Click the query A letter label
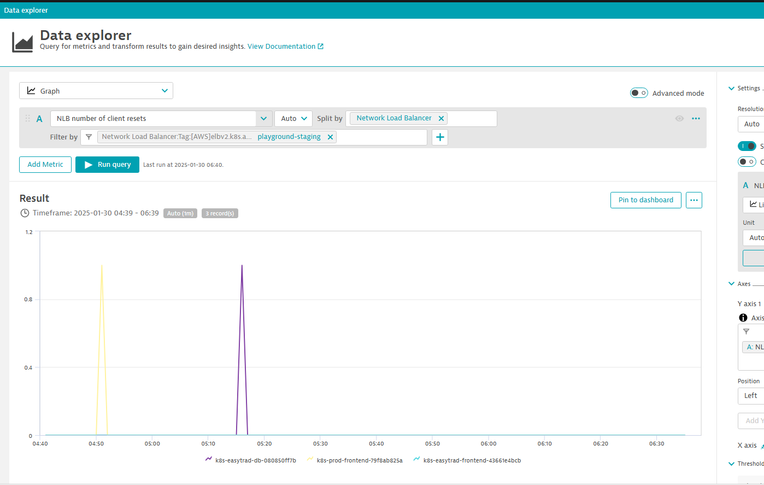764x485 pixels. click(39, 118)
